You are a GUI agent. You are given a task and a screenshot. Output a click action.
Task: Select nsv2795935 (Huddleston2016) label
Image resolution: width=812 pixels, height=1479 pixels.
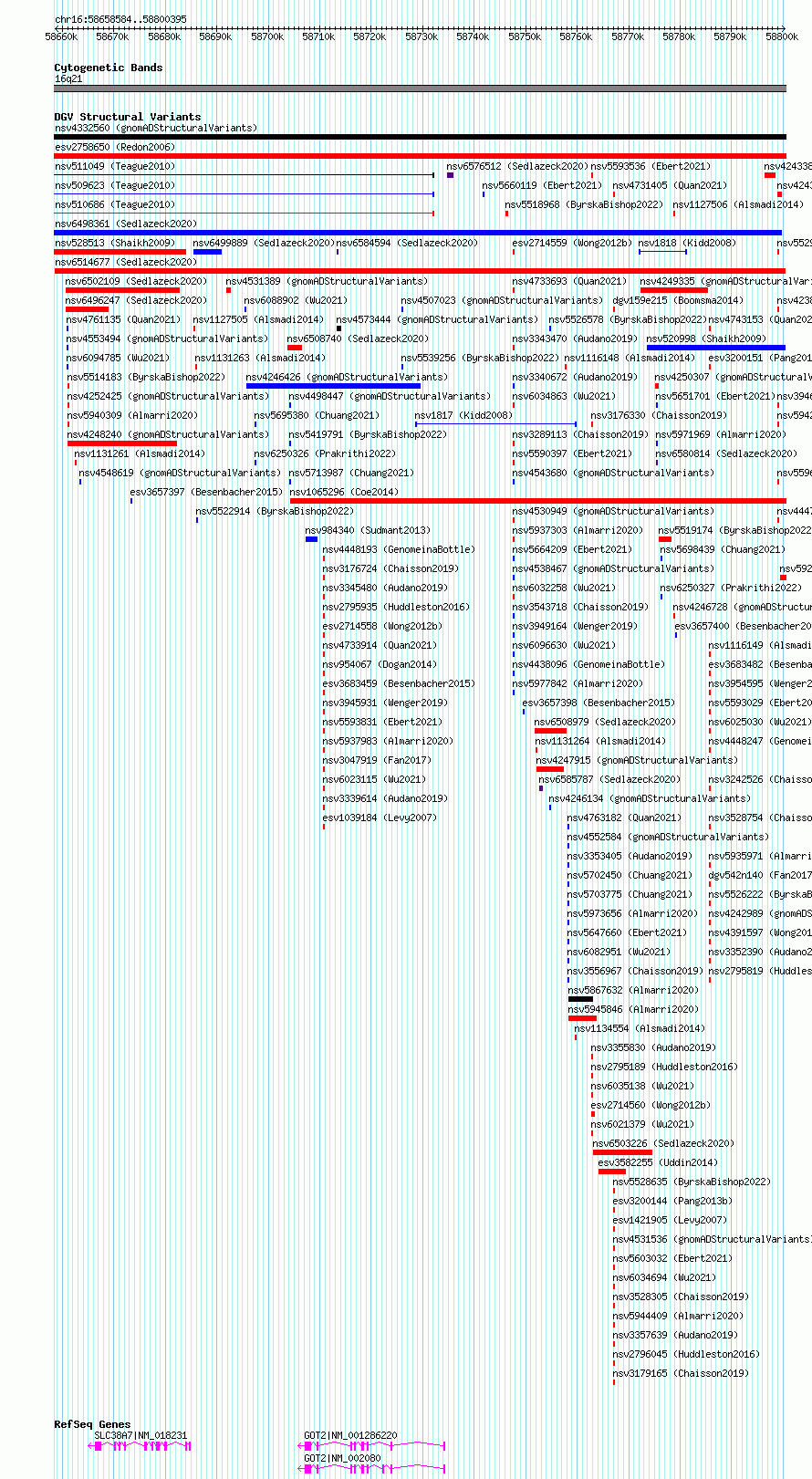[396, 607]
